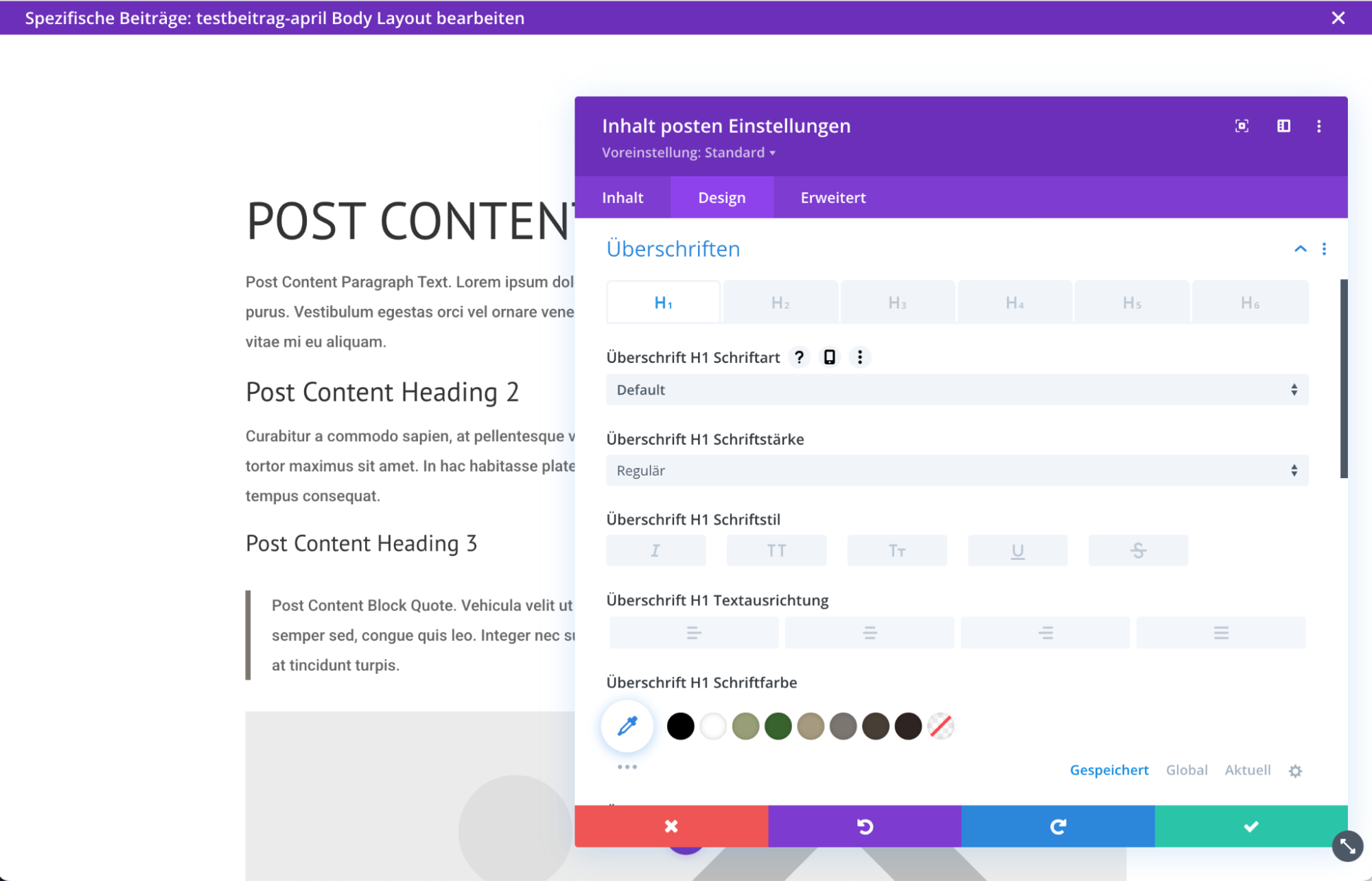Click the snap-to-sidebar columns icon

[x=1283, y=126]
